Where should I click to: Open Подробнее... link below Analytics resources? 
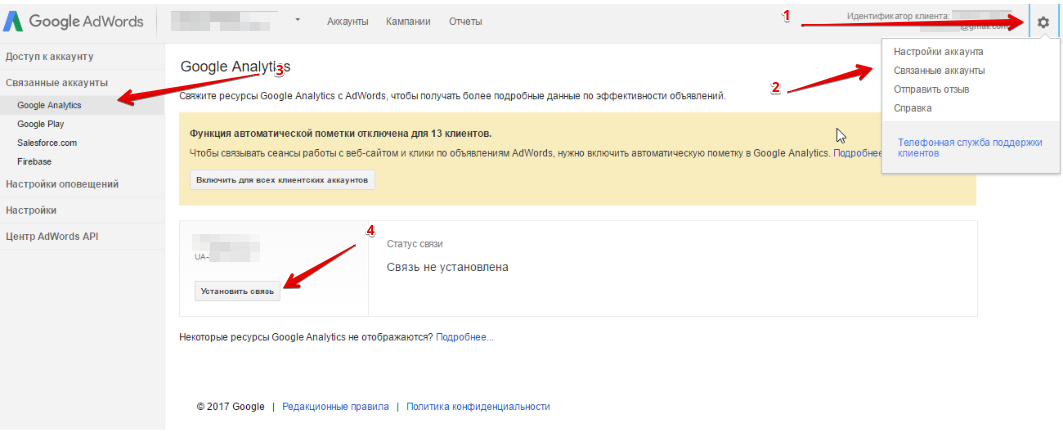[465, 337]
